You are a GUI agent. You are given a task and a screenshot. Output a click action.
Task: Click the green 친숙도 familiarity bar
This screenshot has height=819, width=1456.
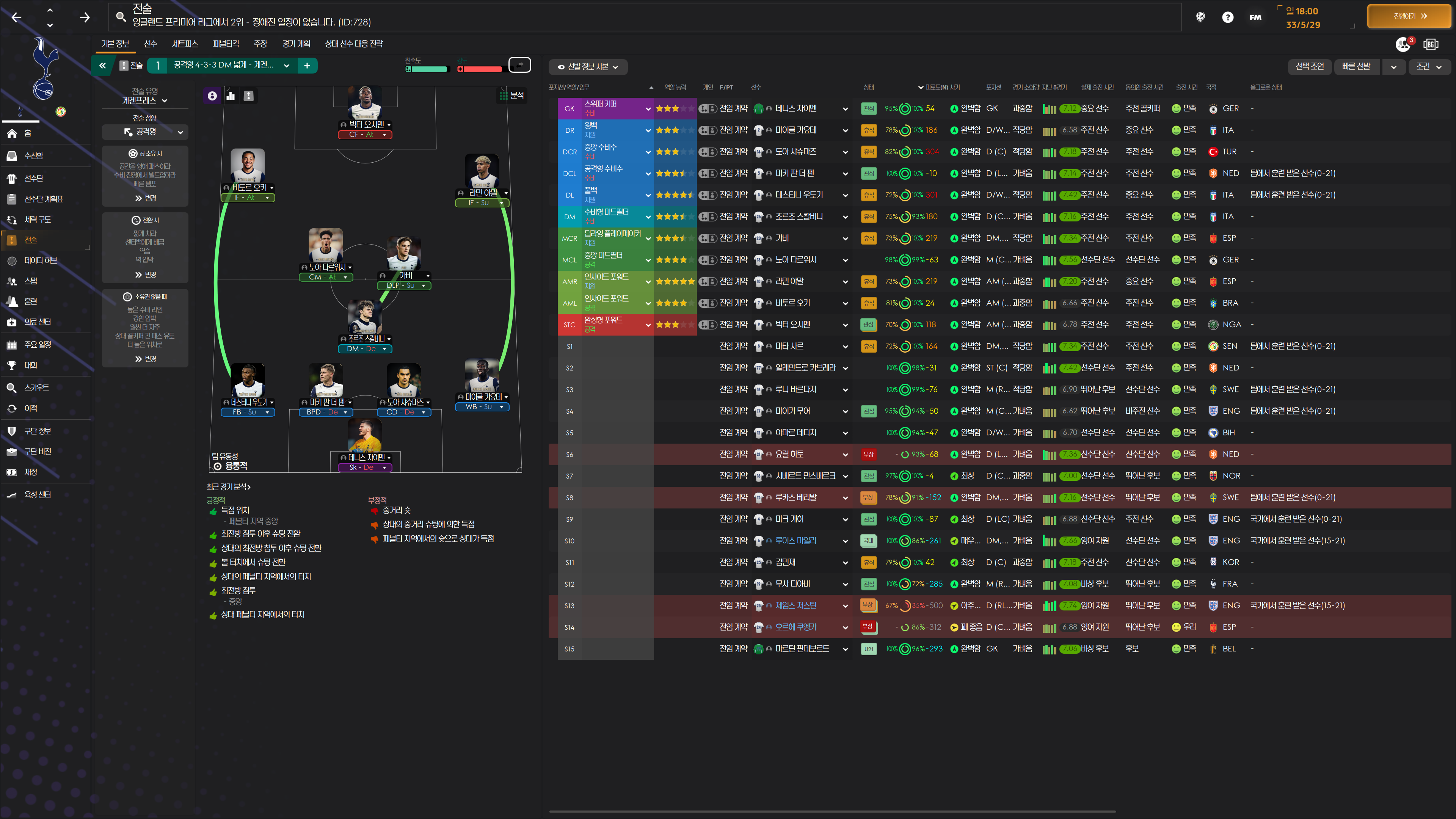pos(427,69)
